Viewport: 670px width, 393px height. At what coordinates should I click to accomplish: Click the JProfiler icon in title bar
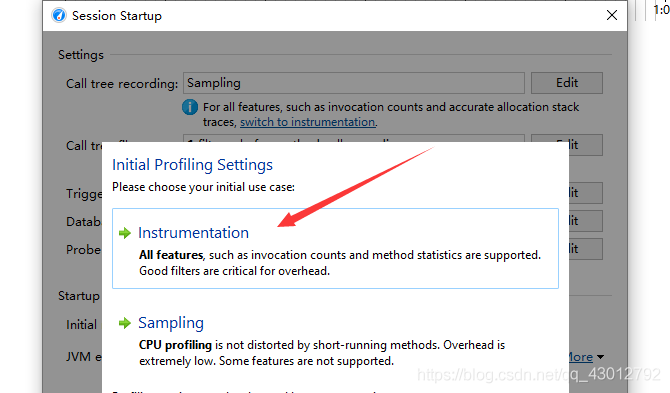point(59,15)
